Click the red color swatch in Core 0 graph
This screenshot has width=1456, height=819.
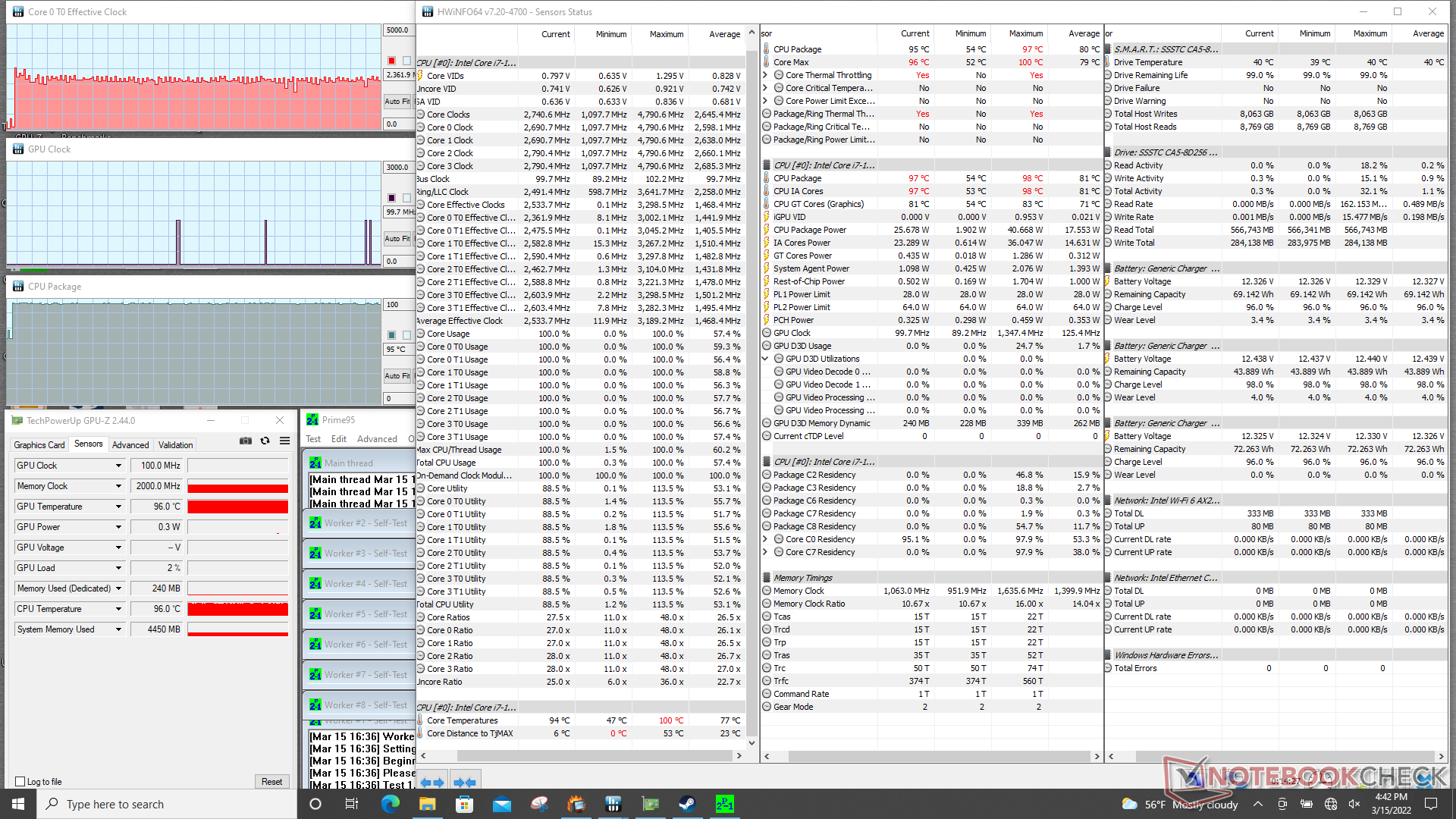pos(391,61)
